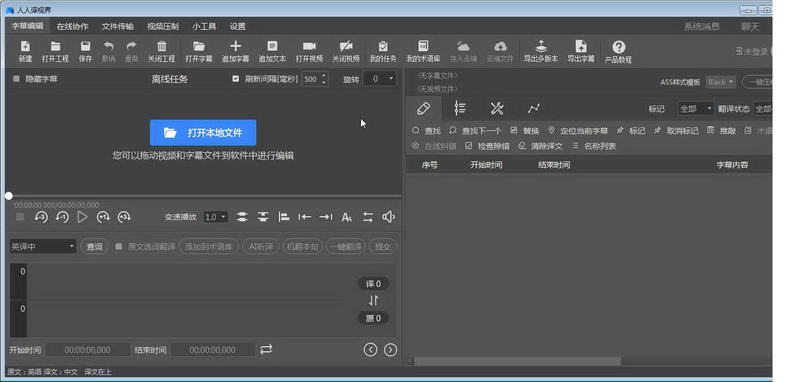Image resolution: width=800 pixels, height=382 pixels.
Task: Open the ASS样式模板 Black dropdown
Action: coord(721,82)
